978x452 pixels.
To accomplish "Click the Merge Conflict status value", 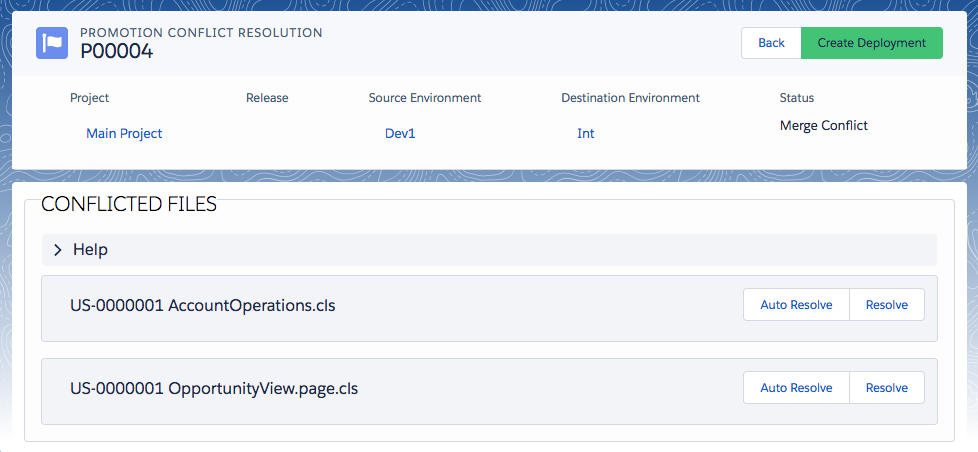I will (823, 125).
